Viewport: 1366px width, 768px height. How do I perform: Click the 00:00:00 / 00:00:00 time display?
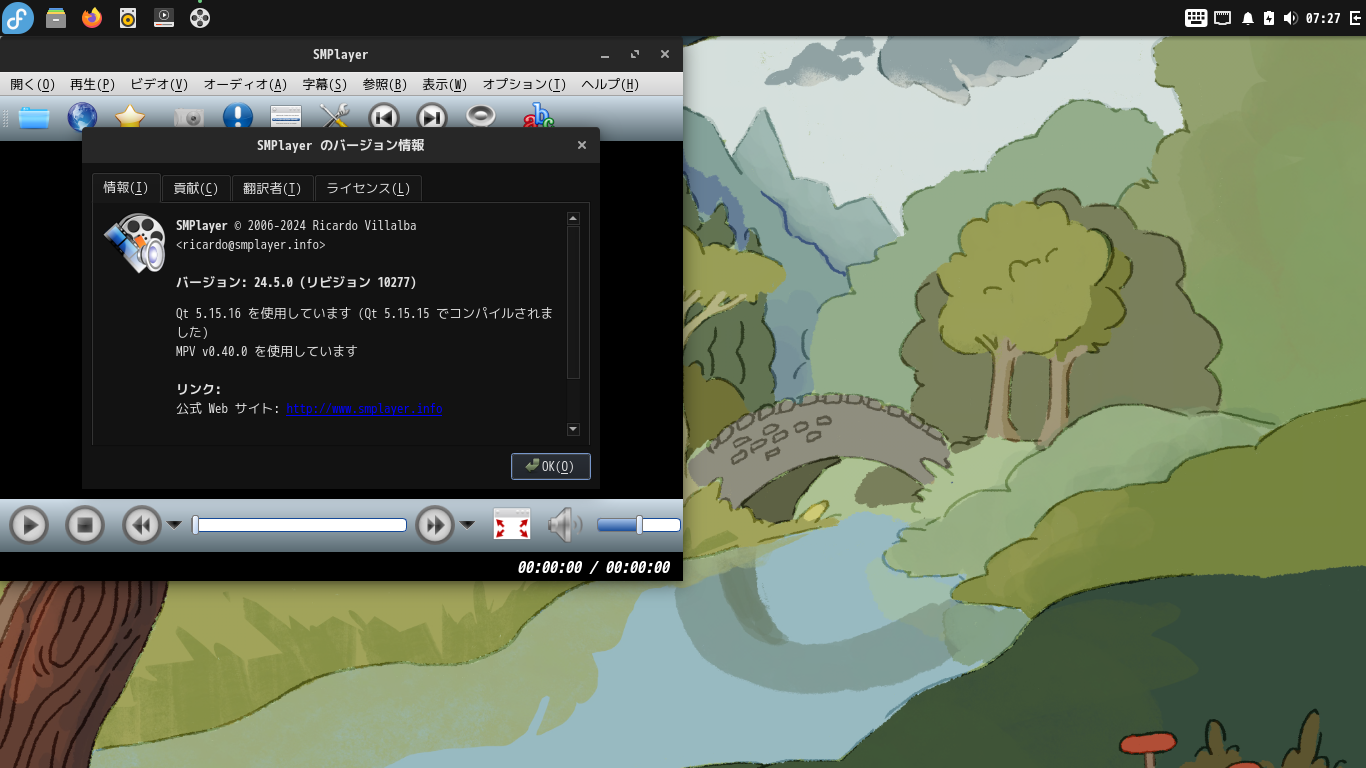[594, 567]
